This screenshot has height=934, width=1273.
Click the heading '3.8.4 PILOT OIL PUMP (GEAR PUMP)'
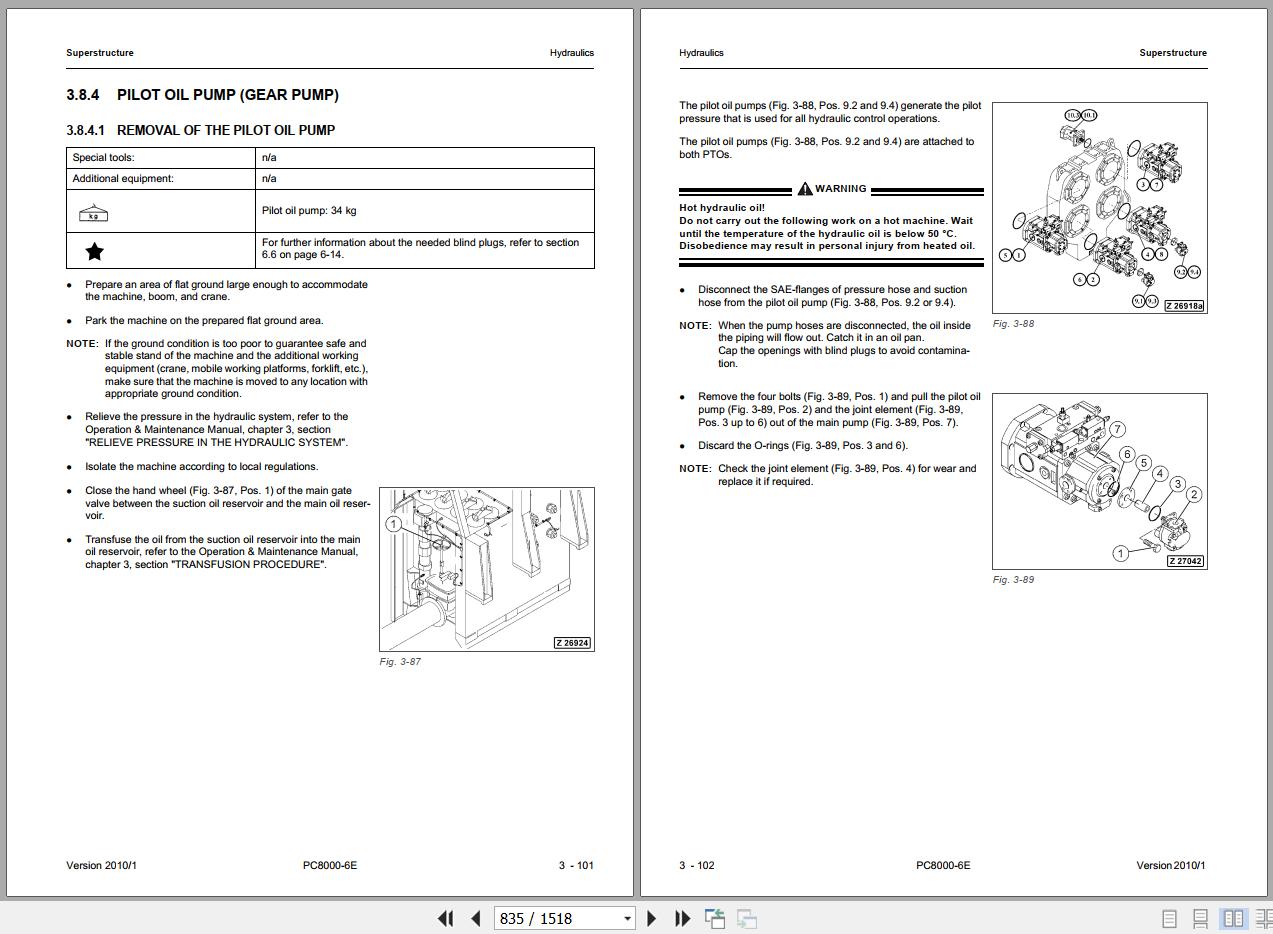click(203, 95)
